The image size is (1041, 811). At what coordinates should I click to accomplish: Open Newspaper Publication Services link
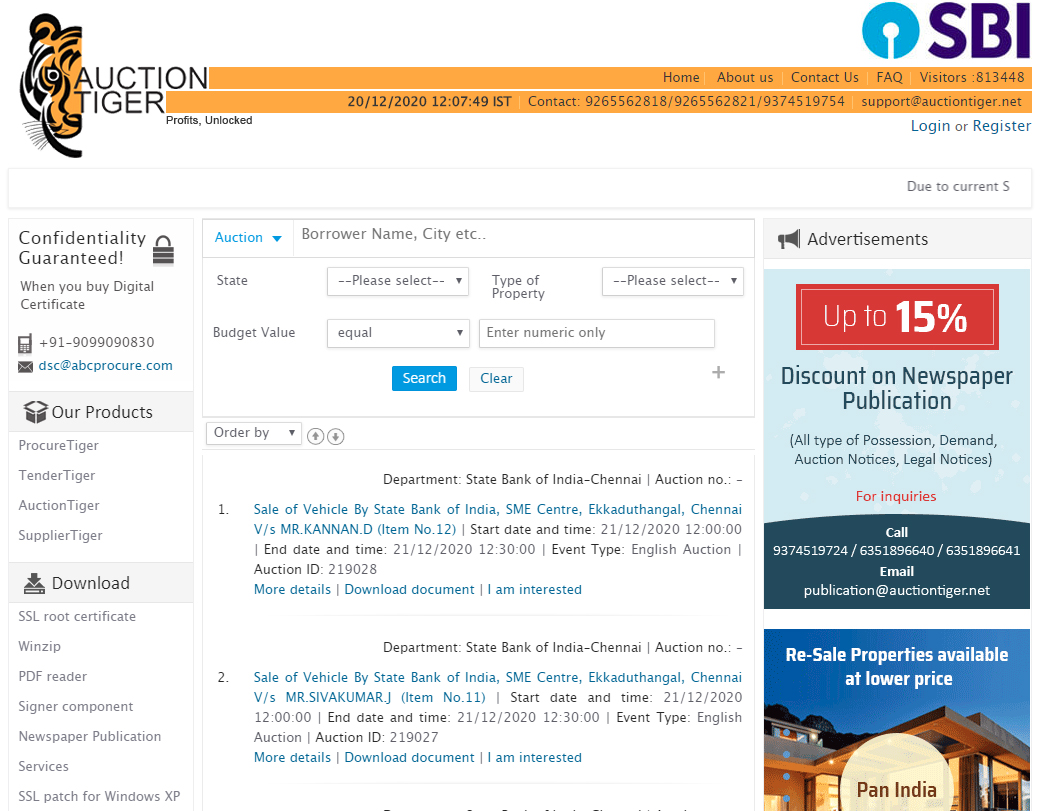(90, 751)
